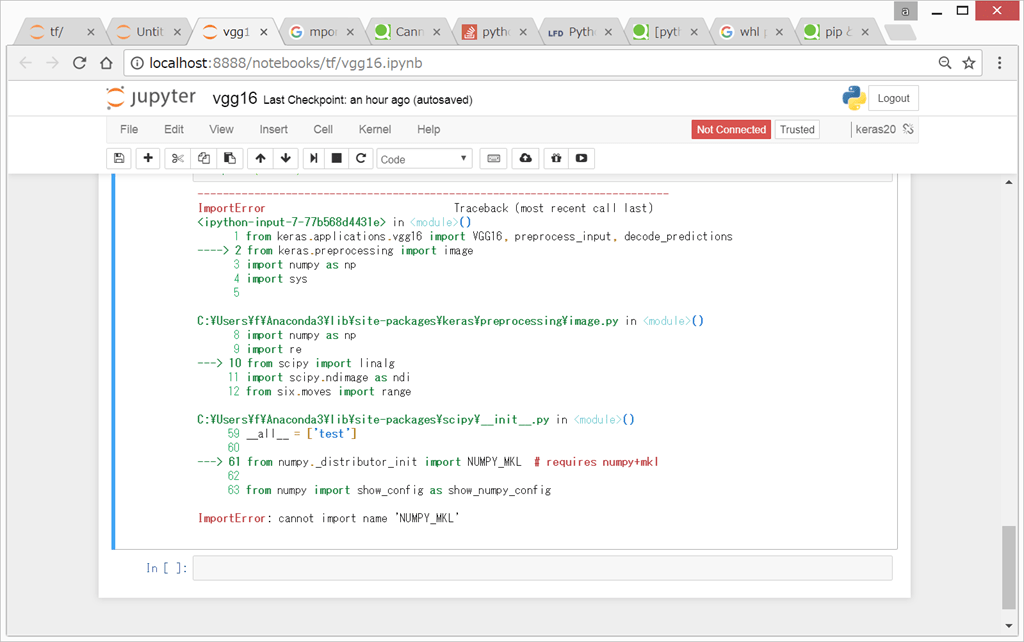Interrupt the kernel with the stop icon
1024x642 pixels.
(x=337, y=158)
